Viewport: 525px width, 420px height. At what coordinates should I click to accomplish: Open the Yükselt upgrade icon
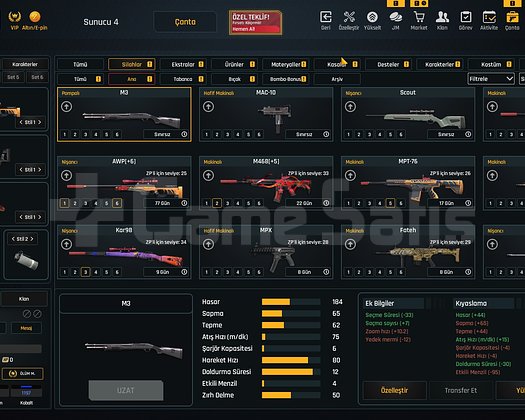tap(372, 17)
